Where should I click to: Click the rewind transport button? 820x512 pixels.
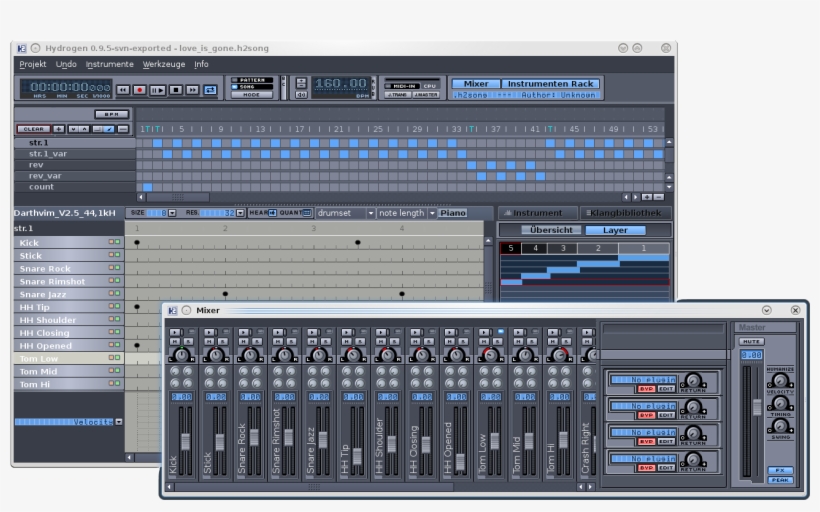click(123, 90)
